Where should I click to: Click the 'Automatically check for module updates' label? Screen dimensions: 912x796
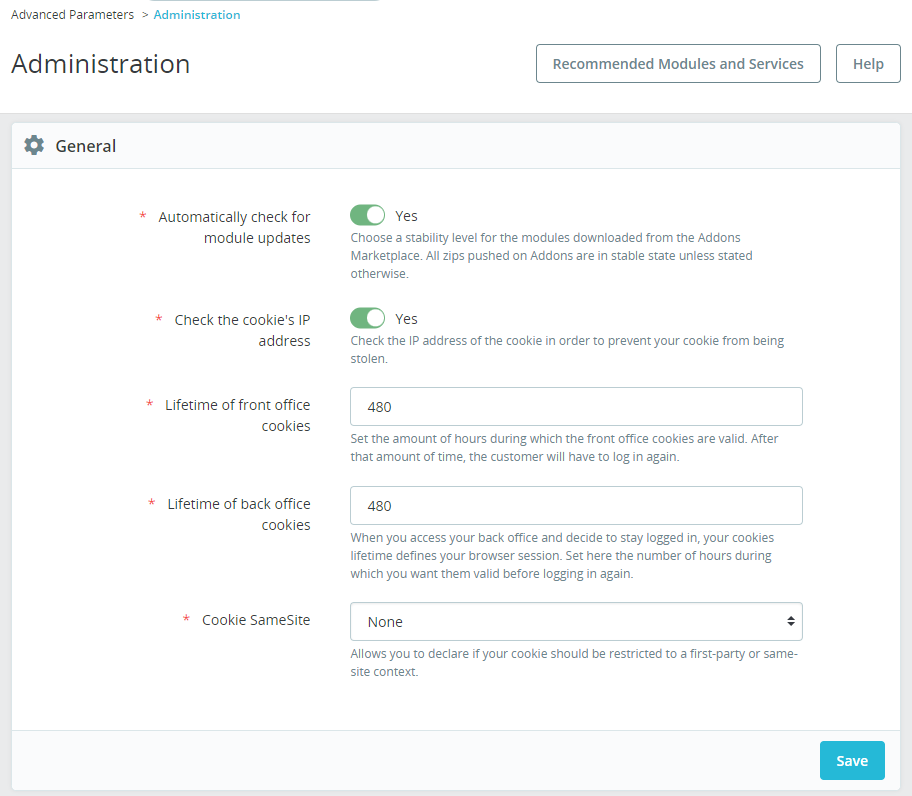[x=234, y=227]
